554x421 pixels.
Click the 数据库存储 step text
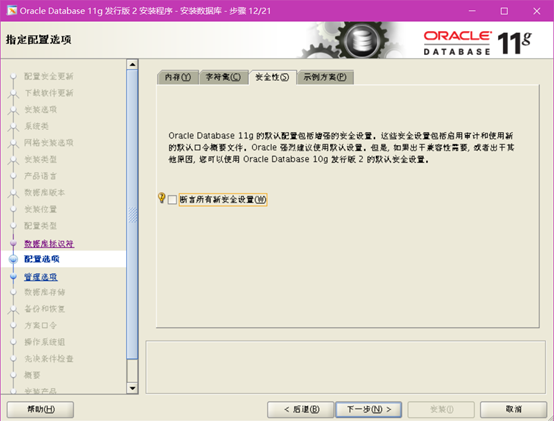(45, 292)
